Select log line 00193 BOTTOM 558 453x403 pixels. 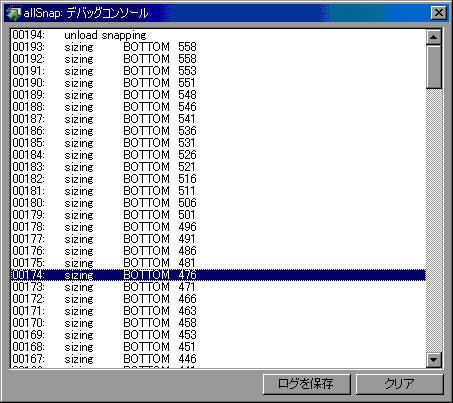(x=218, y=47)
